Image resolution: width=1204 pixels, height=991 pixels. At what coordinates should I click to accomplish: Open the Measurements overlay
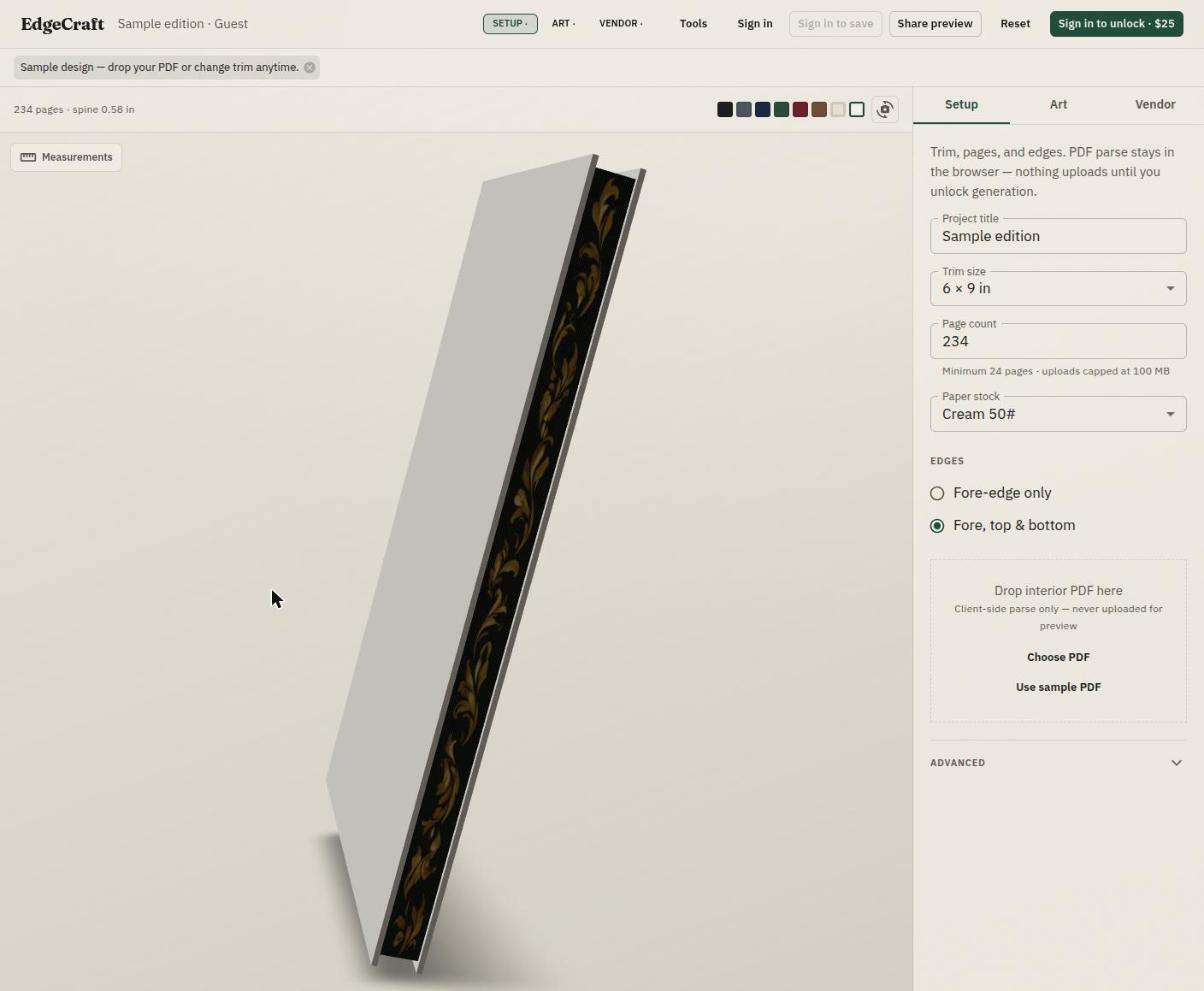point(66,157)
